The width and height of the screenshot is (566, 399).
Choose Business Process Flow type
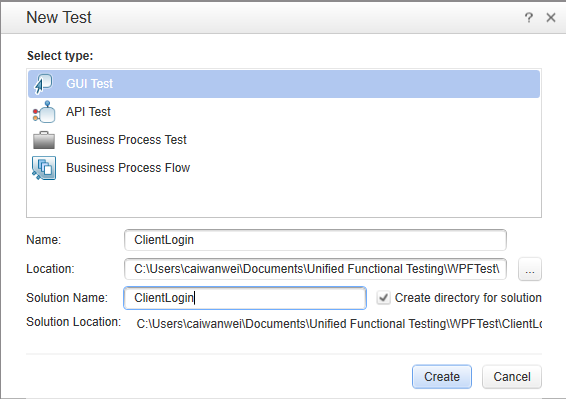(284, 168)
